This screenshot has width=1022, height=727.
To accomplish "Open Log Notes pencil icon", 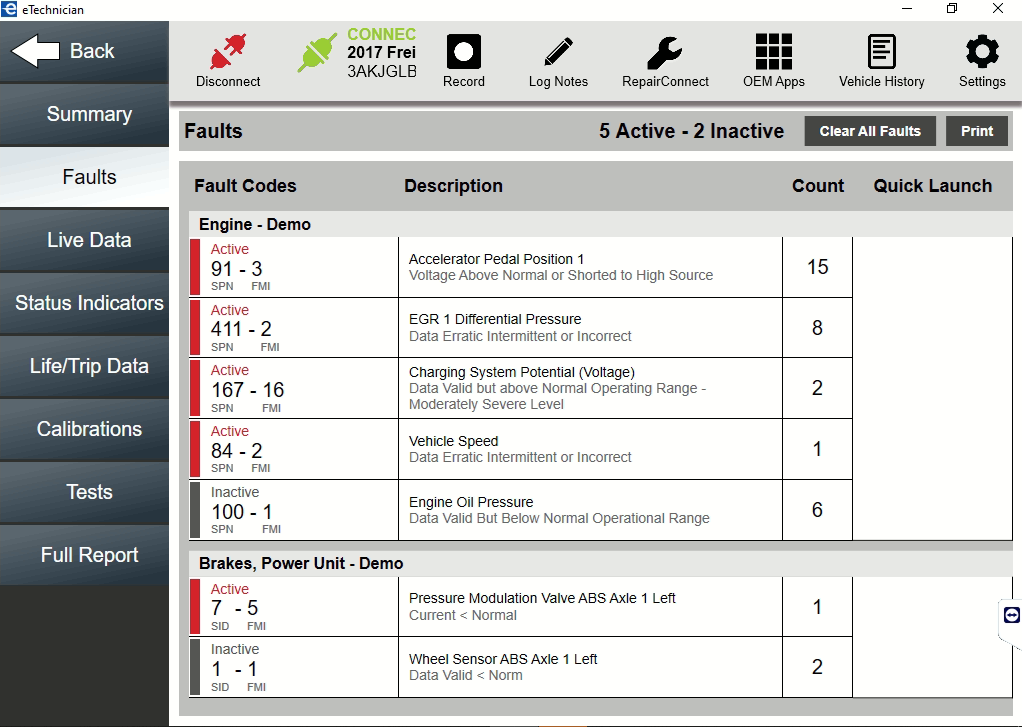I will 559,52.
